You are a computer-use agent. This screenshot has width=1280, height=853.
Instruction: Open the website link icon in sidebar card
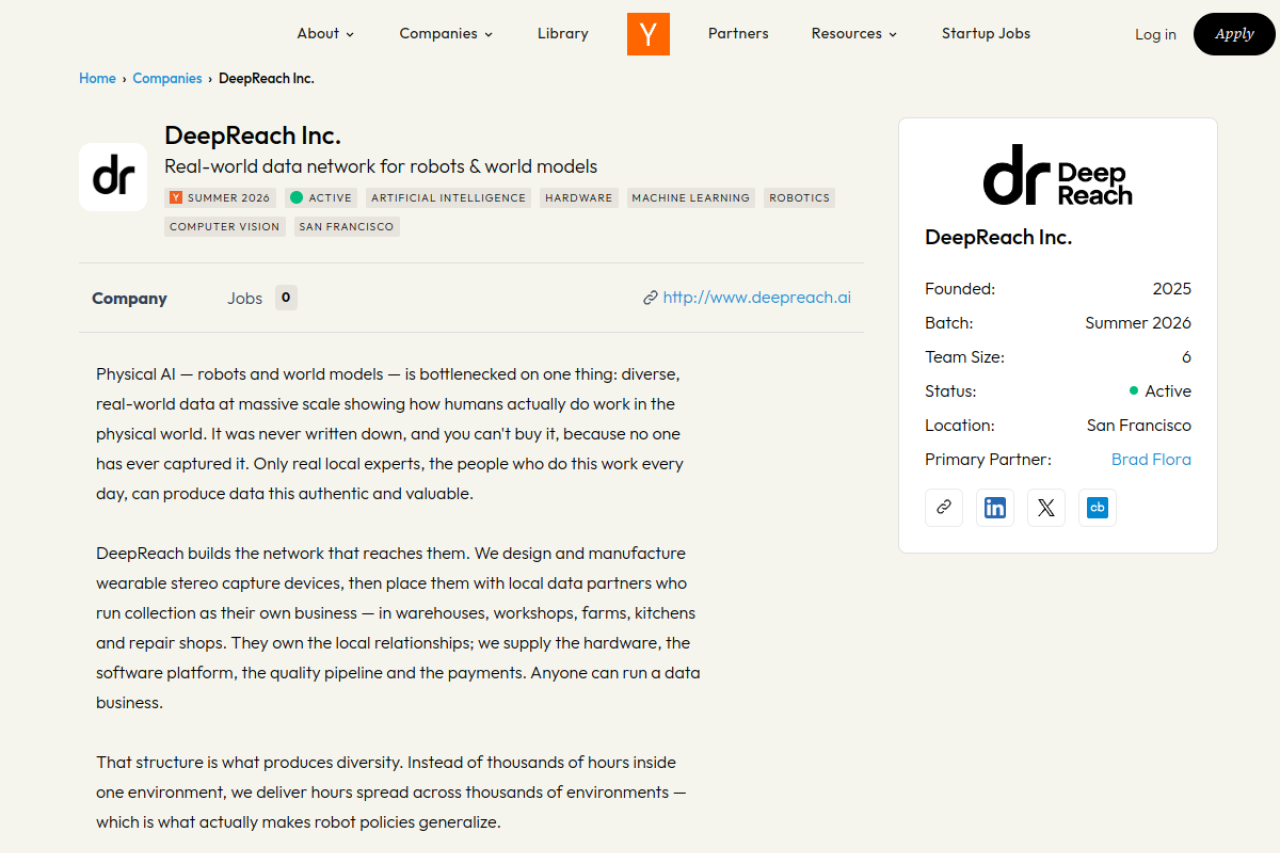tap(944, 508)
